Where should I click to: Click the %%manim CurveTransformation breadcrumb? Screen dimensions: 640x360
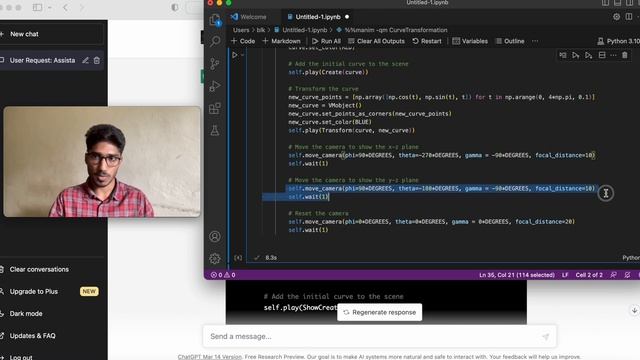(392, 30)
